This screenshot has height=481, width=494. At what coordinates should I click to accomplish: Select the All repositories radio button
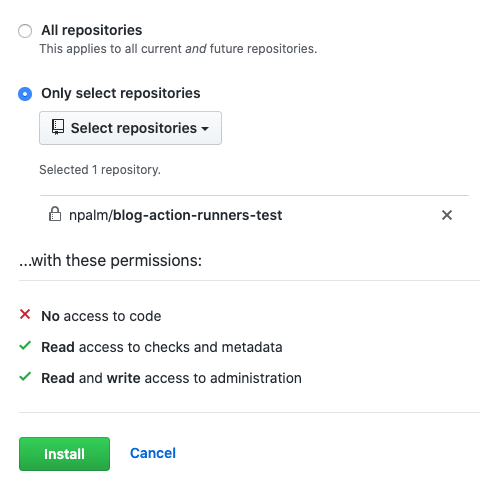tap(25, 31)
